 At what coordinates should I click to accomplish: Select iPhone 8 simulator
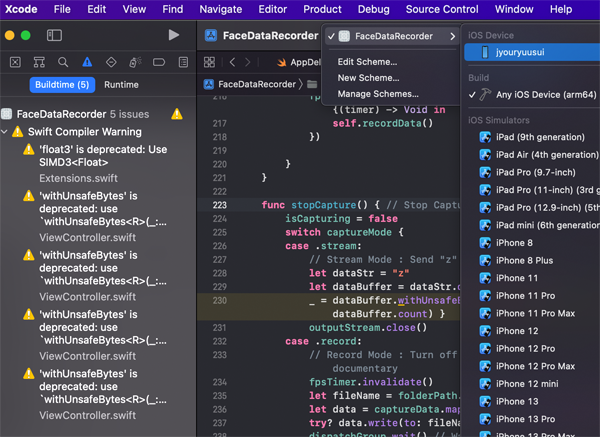pos(533,243)
